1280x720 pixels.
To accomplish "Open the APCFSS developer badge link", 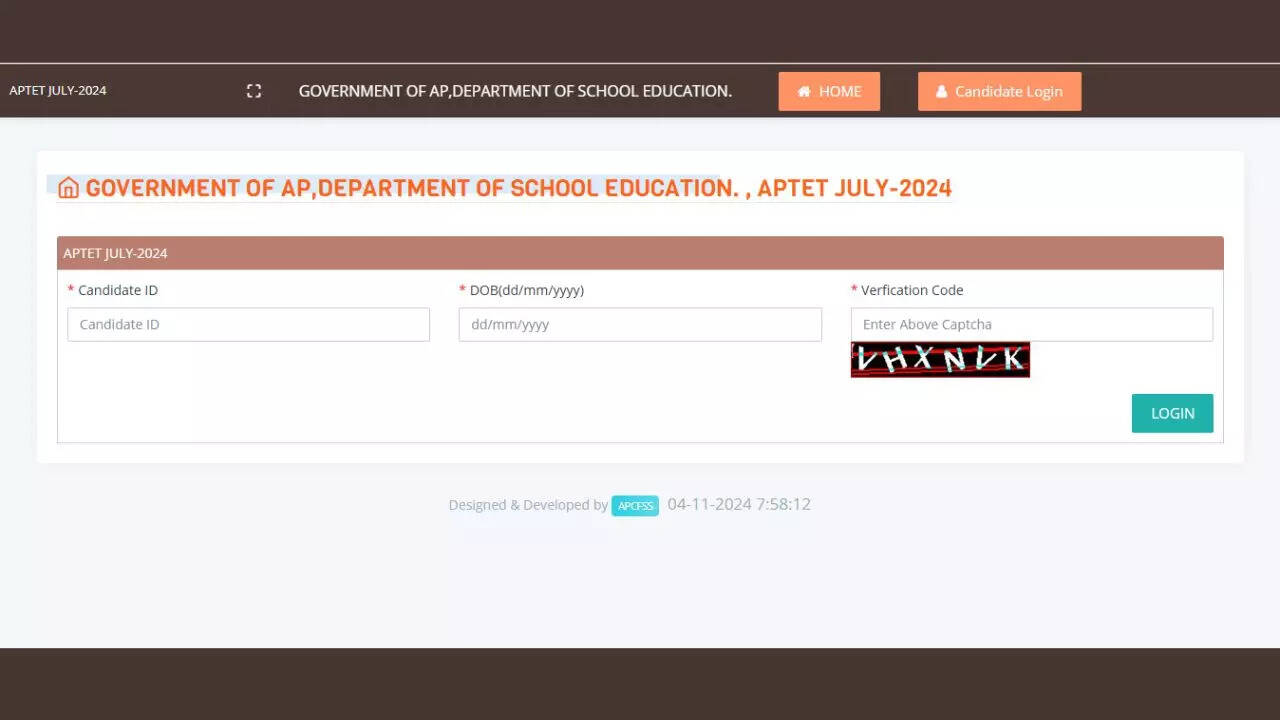I will (635, 506).
